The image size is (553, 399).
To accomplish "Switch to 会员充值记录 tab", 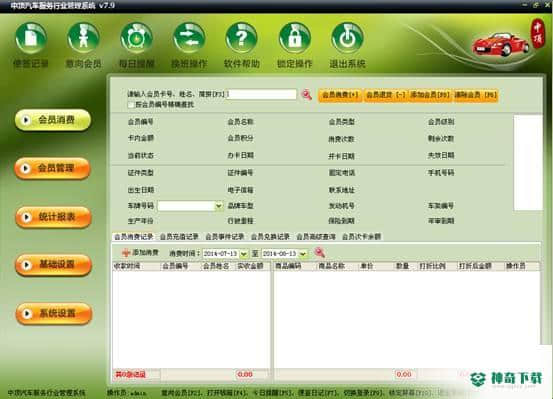I will (x=179, y=237).
